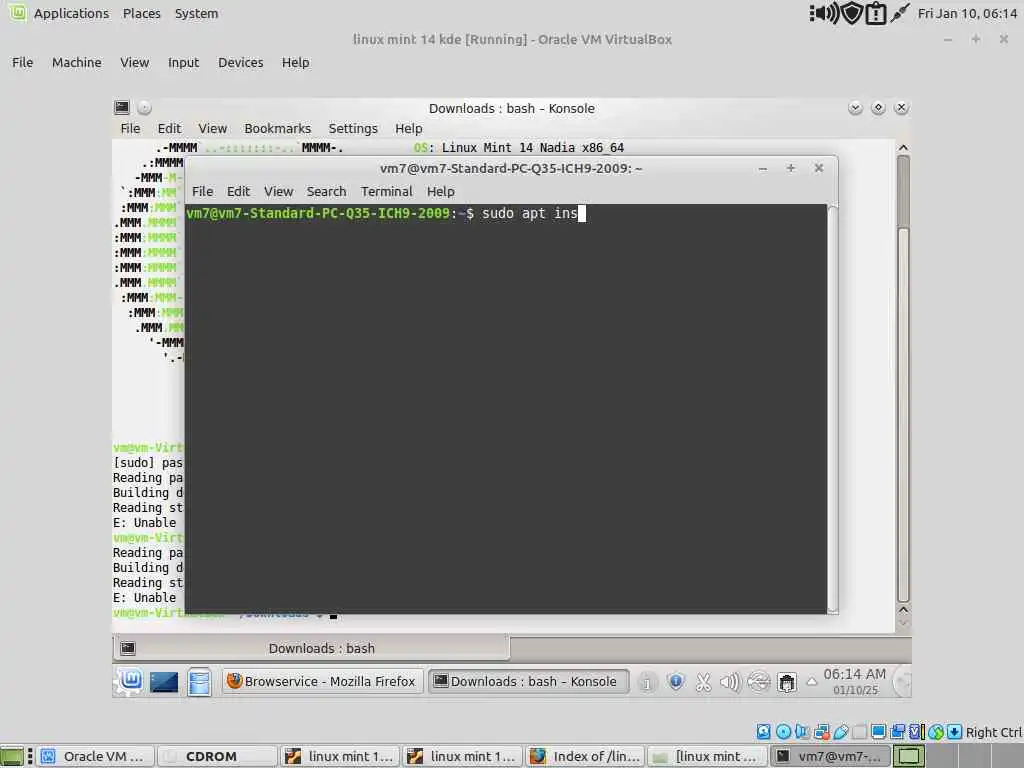Click the round pin button in Konsole title bar
The image size is (1024, 768).
[144, 107]
